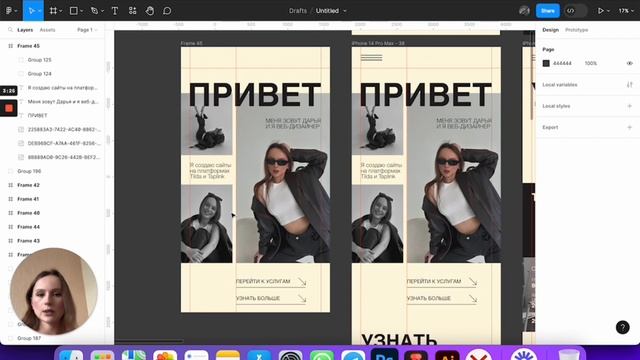
Task: Open the present options dropdown arrow
Action: (x=608, y=11)
